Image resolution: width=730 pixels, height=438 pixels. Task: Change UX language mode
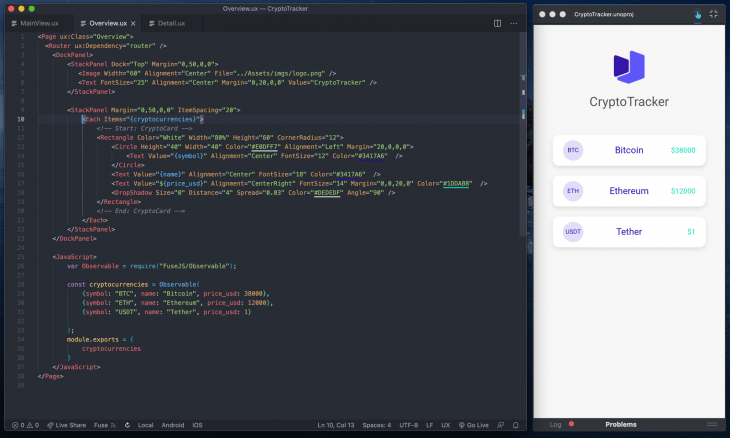(x=446, y=425)
